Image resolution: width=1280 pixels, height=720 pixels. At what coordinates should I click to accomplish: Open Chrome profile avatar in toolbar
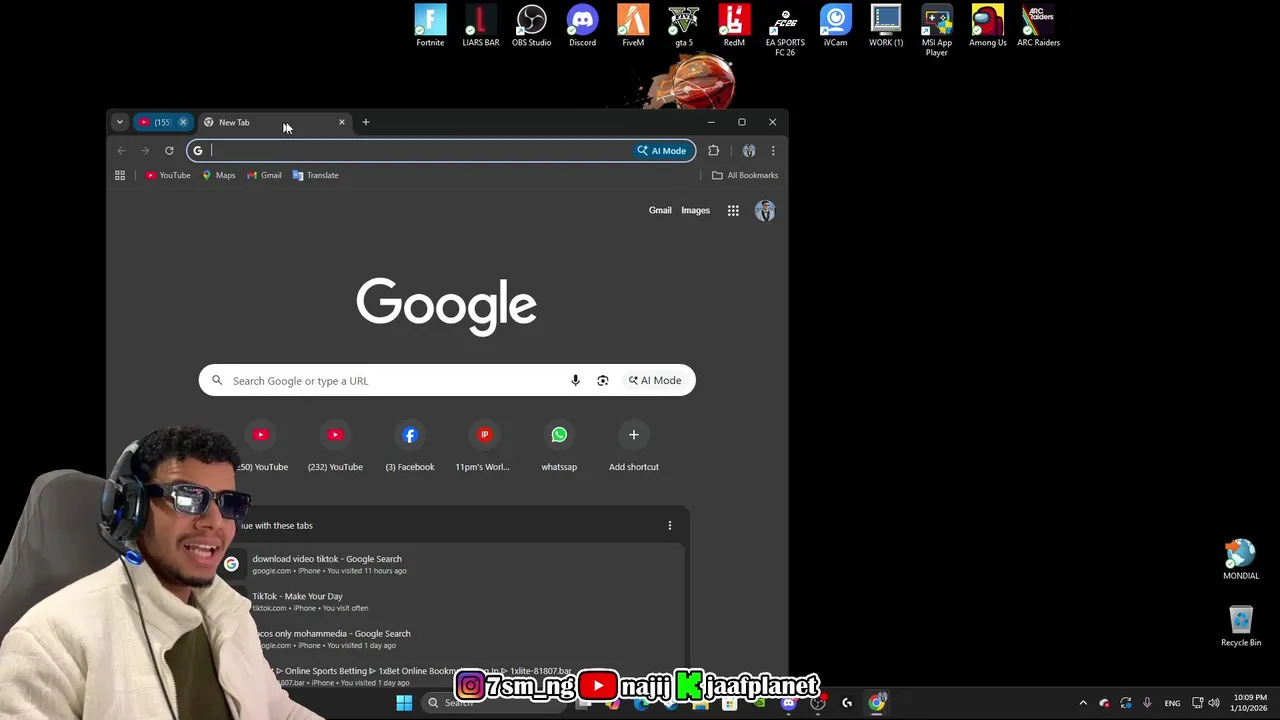point(749,151)
